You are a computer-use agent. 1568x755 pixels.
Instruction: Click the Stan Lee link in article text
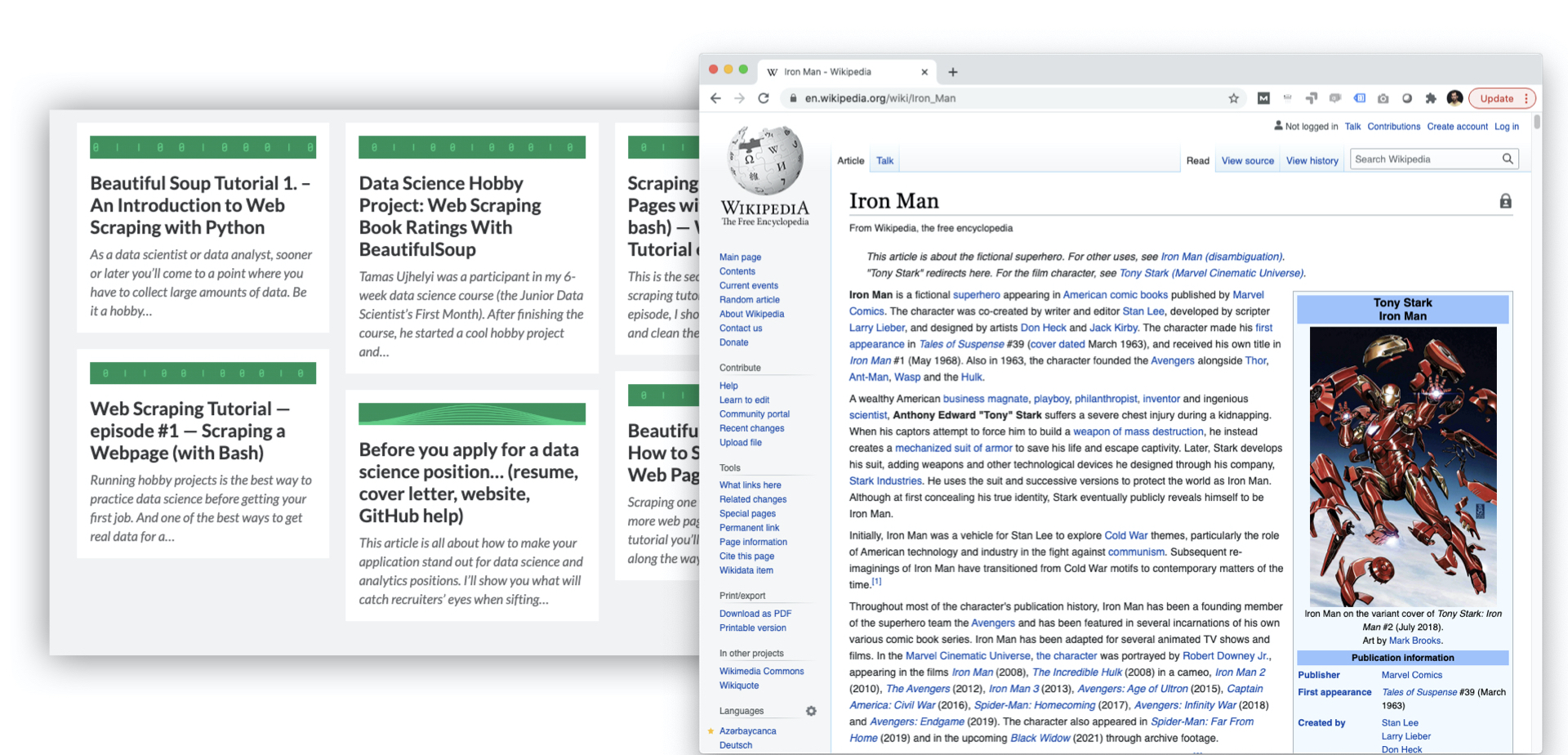tap(1143, 311)
